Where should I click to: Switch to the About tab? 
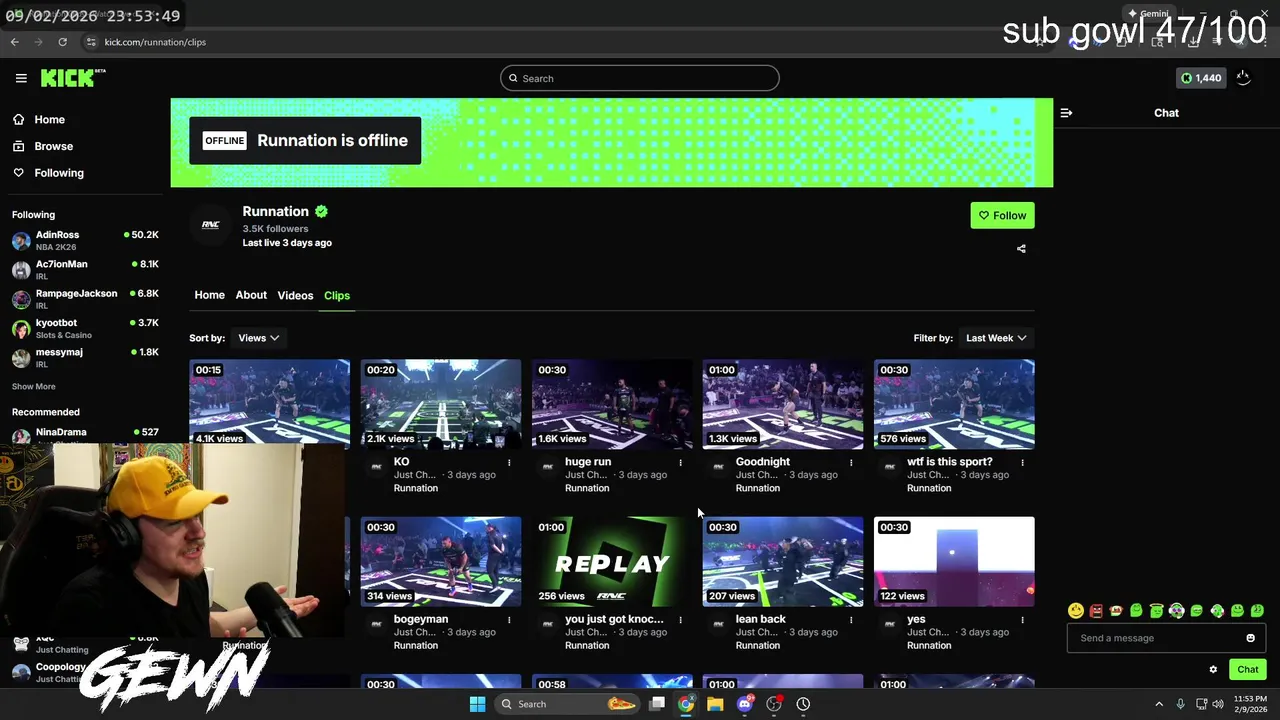click(x=251, y=295)
